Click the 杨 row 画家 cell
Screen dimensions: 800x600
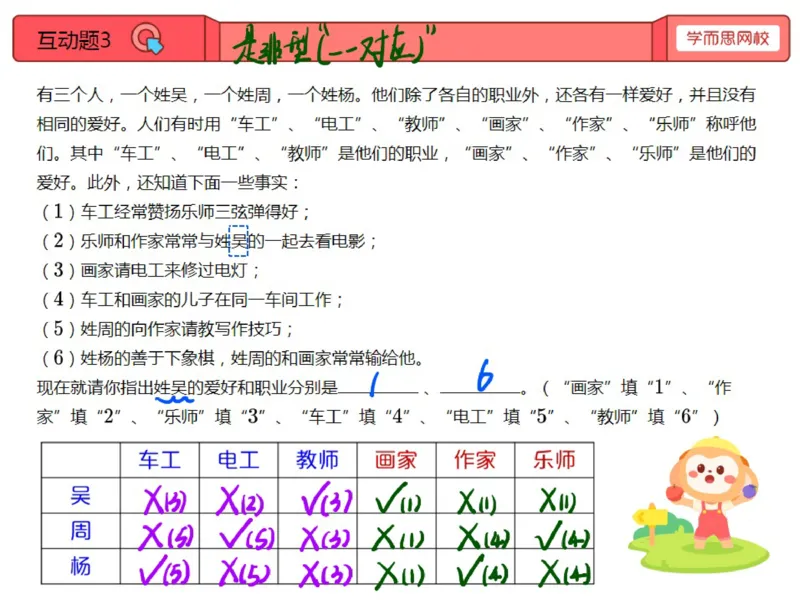click(x=396, y=566)
